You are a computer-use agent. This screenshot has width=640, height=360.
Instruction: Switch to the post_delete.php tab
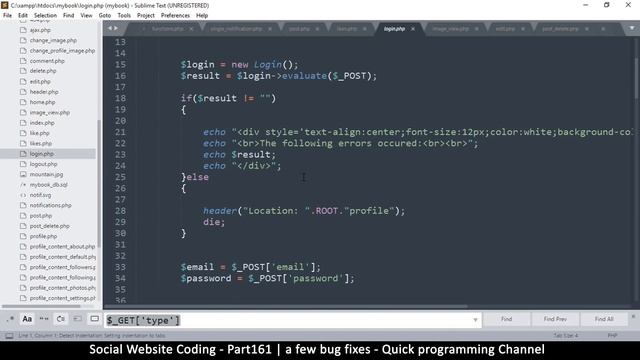tap(560, 29)
